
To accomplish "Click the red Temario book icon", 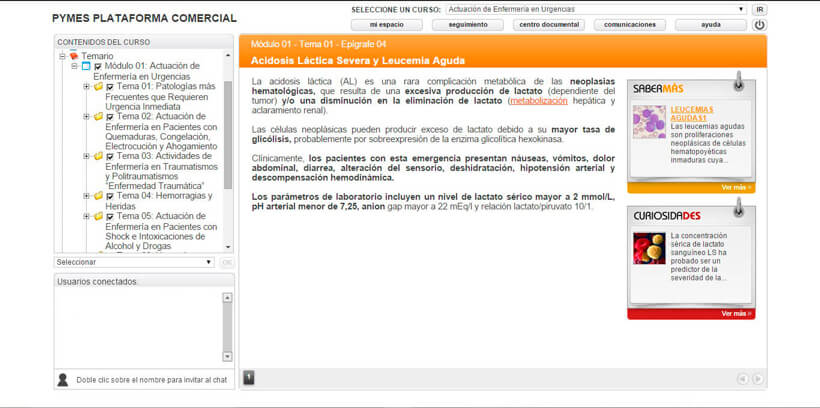I will [x=74, y=55].
